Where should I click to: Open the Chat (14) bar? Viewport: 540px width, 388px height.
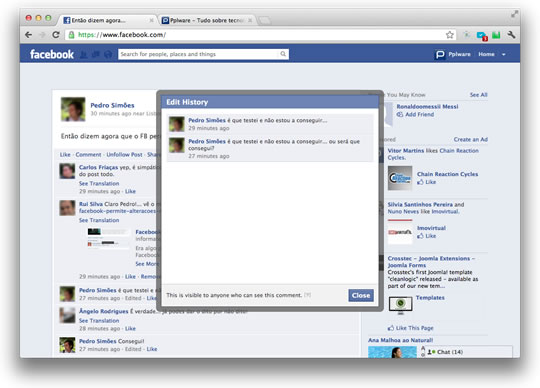pyautogui.click(x=468, y=352)
